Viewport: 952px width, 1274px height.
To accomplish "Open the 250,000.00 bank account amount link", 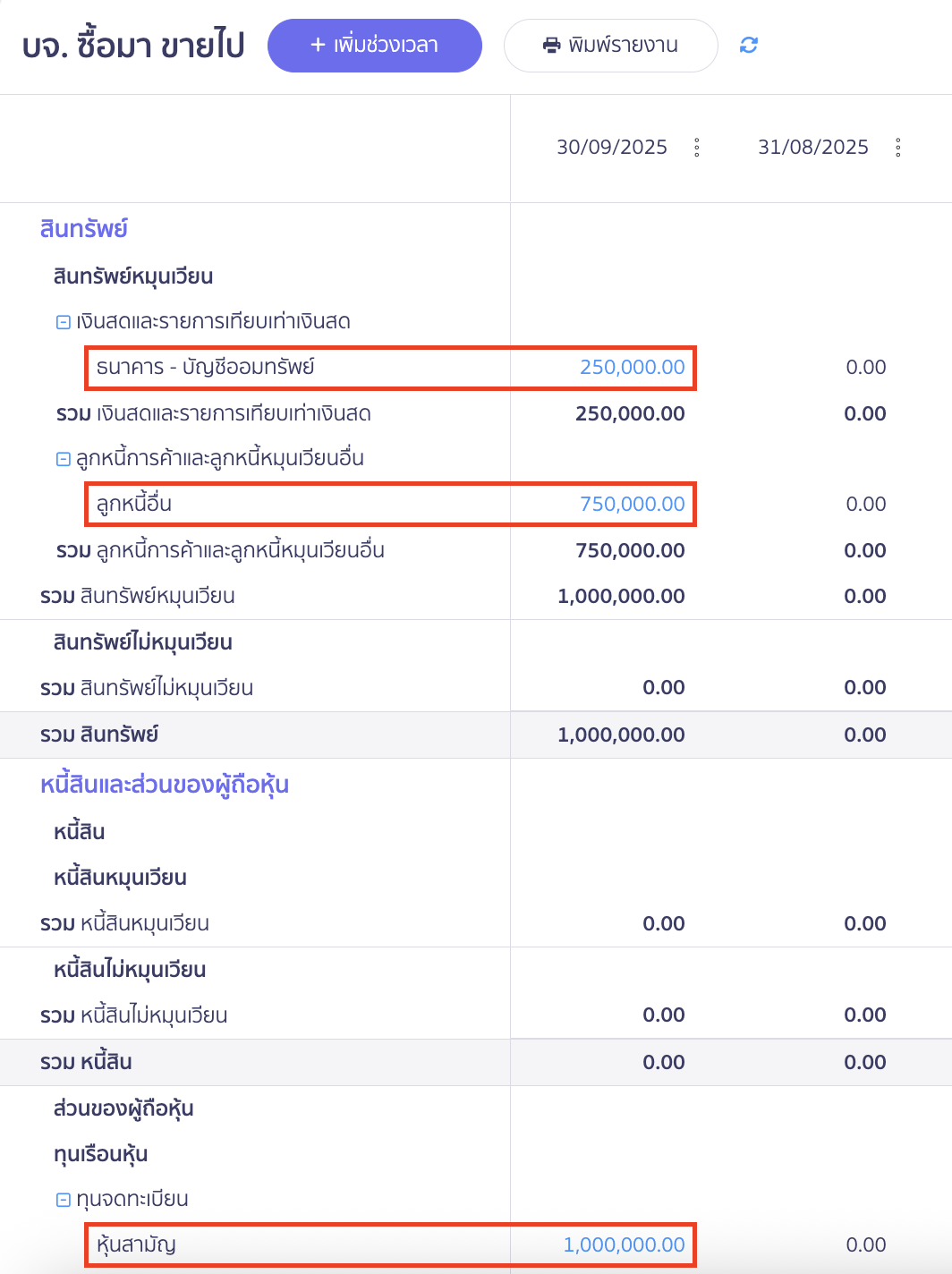I will click(633, 367).
